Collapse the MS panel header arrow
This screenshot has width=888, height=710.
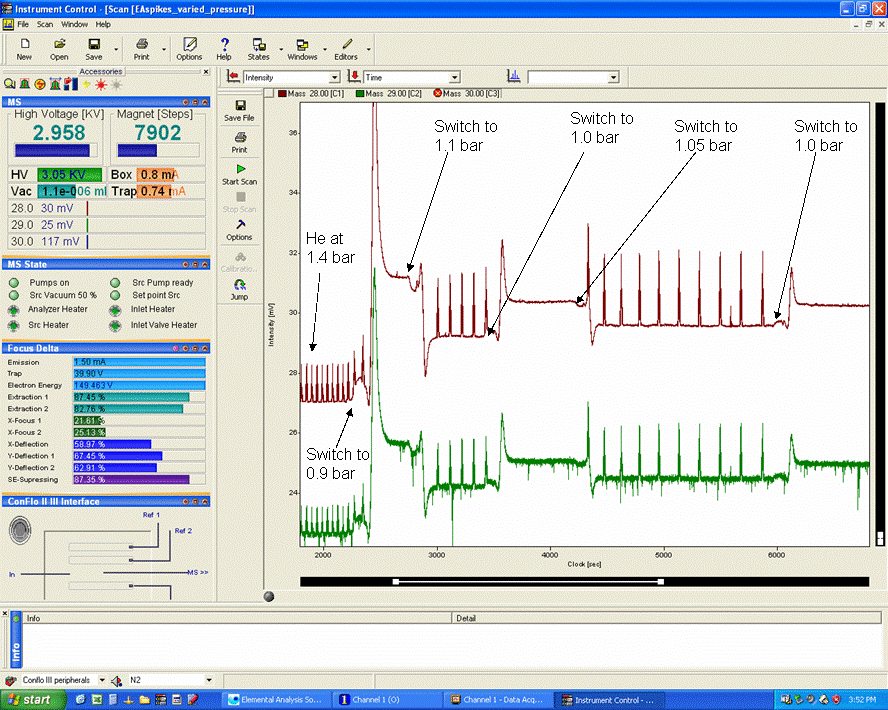205,102
